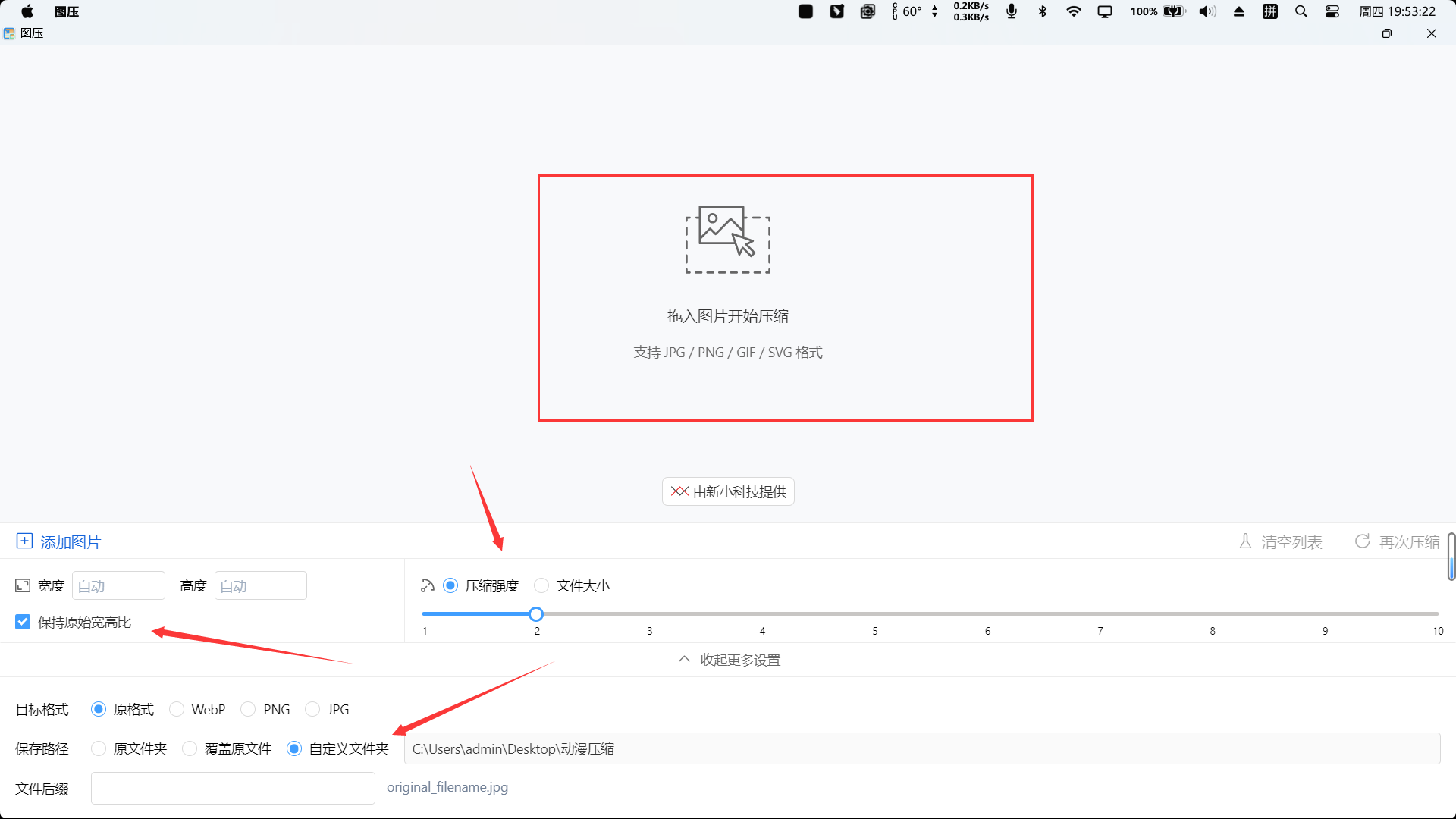Click the microphone icon in menu bar
1456x819 pixels.
[1011, 11]
